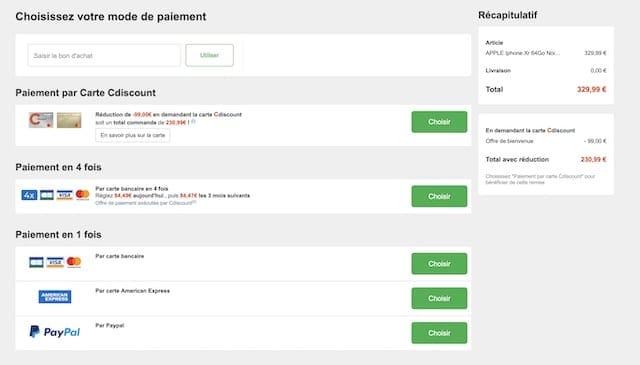Choose single payment 'Par carte bancaire'

coord(439,264)
